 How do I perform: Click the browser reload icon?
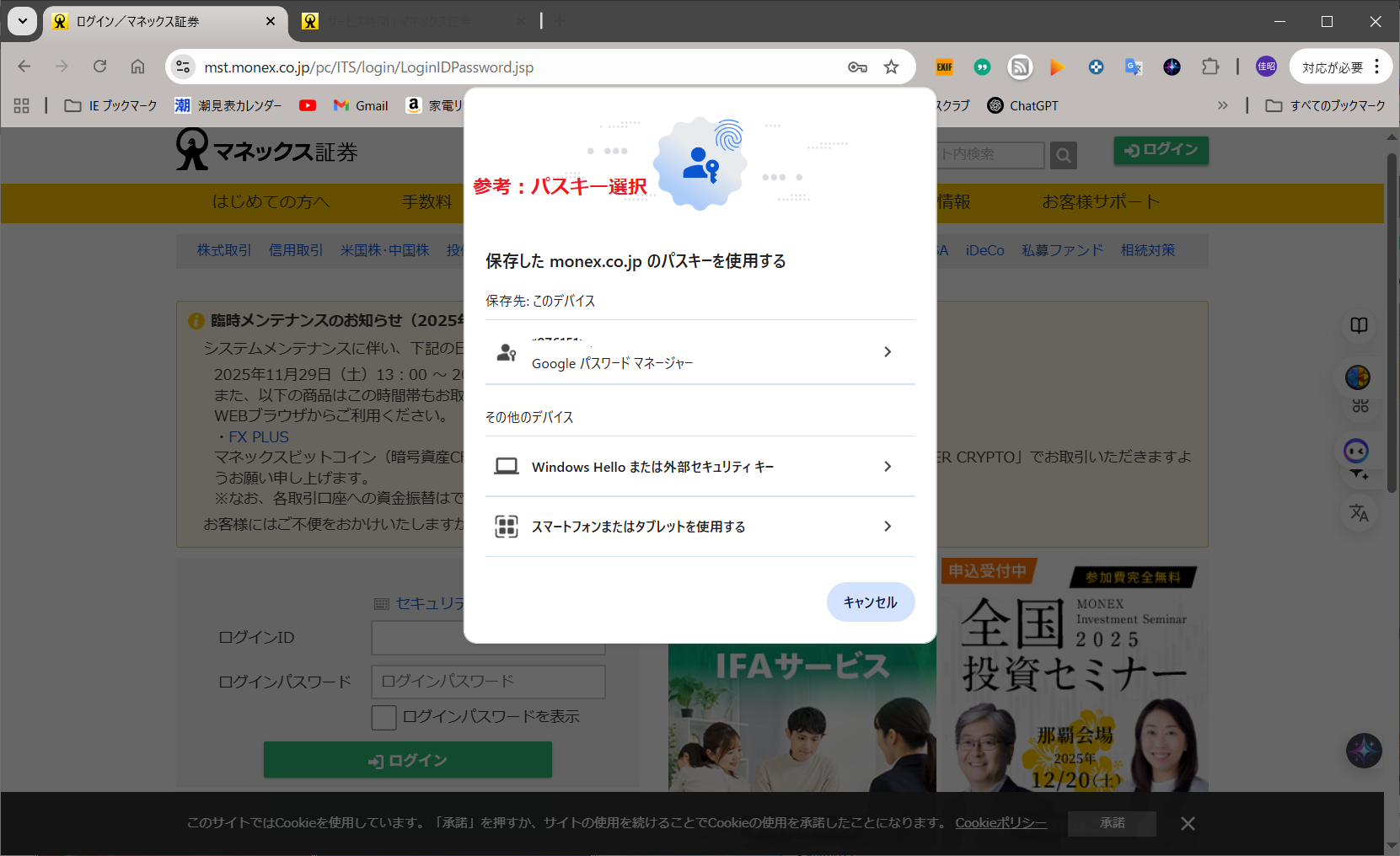click(99, 67)
